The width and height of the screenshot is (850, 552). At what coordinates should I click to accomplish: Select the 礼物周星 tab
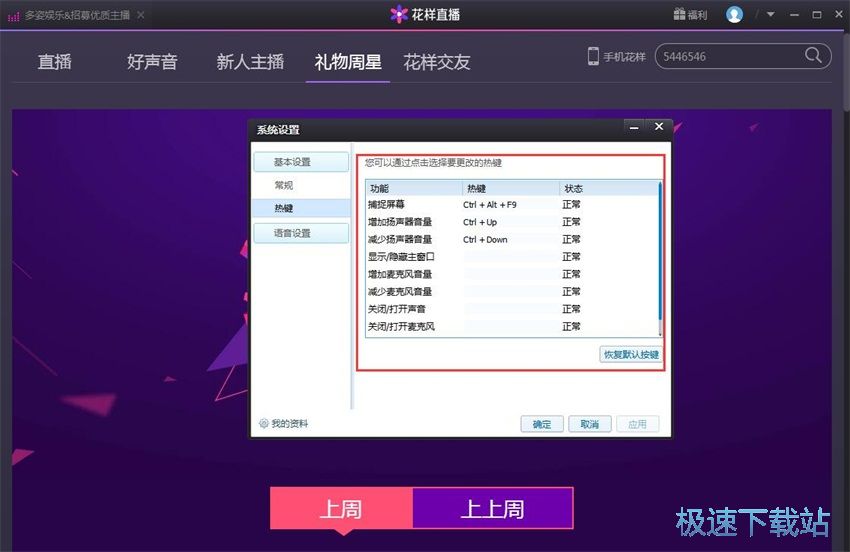click(x=348, y=62)
